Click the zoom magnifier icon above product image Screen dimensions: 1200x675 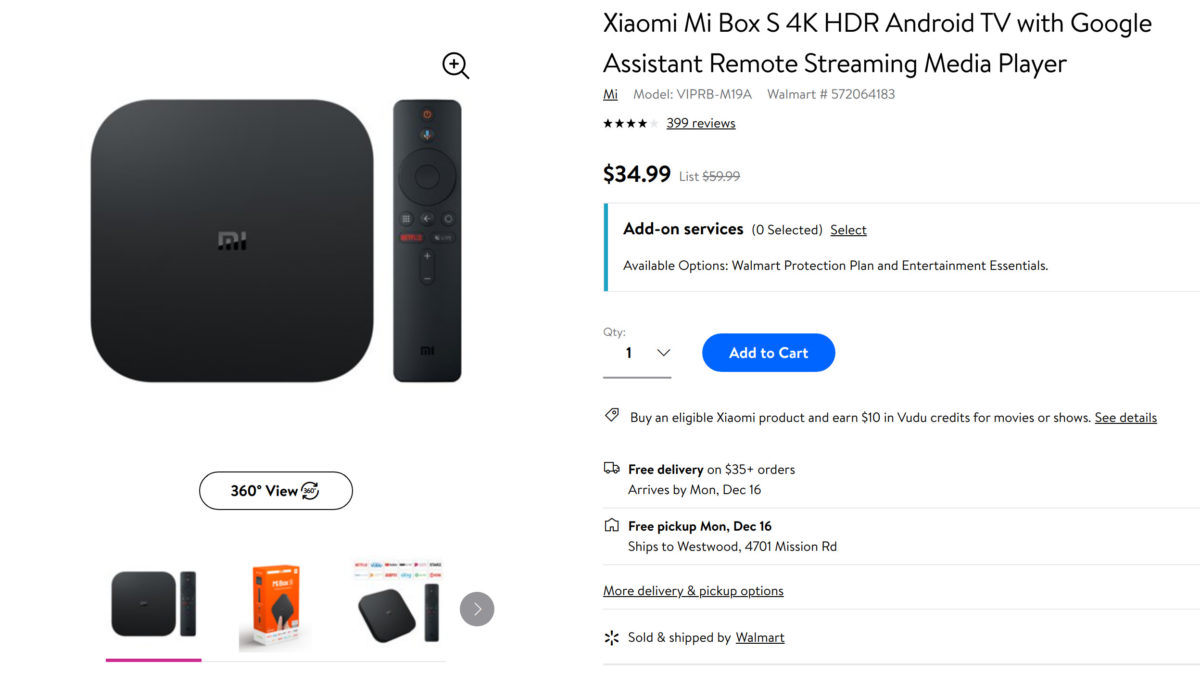click(x=455, y=66)
